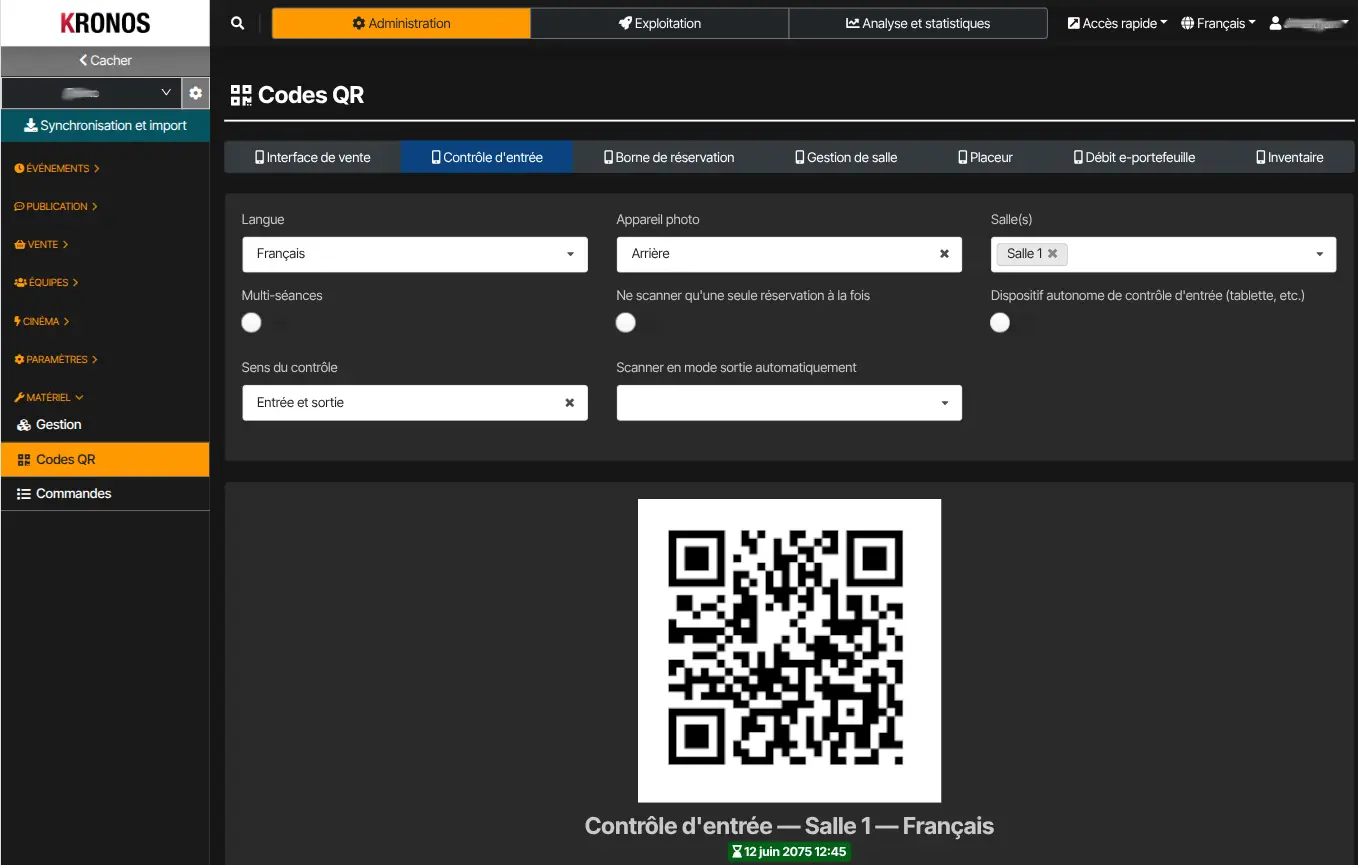Open Scanner en mode sortie dropdown
Image resolution: width=1358 pixels, height=865 pixels.
[789, 403]
